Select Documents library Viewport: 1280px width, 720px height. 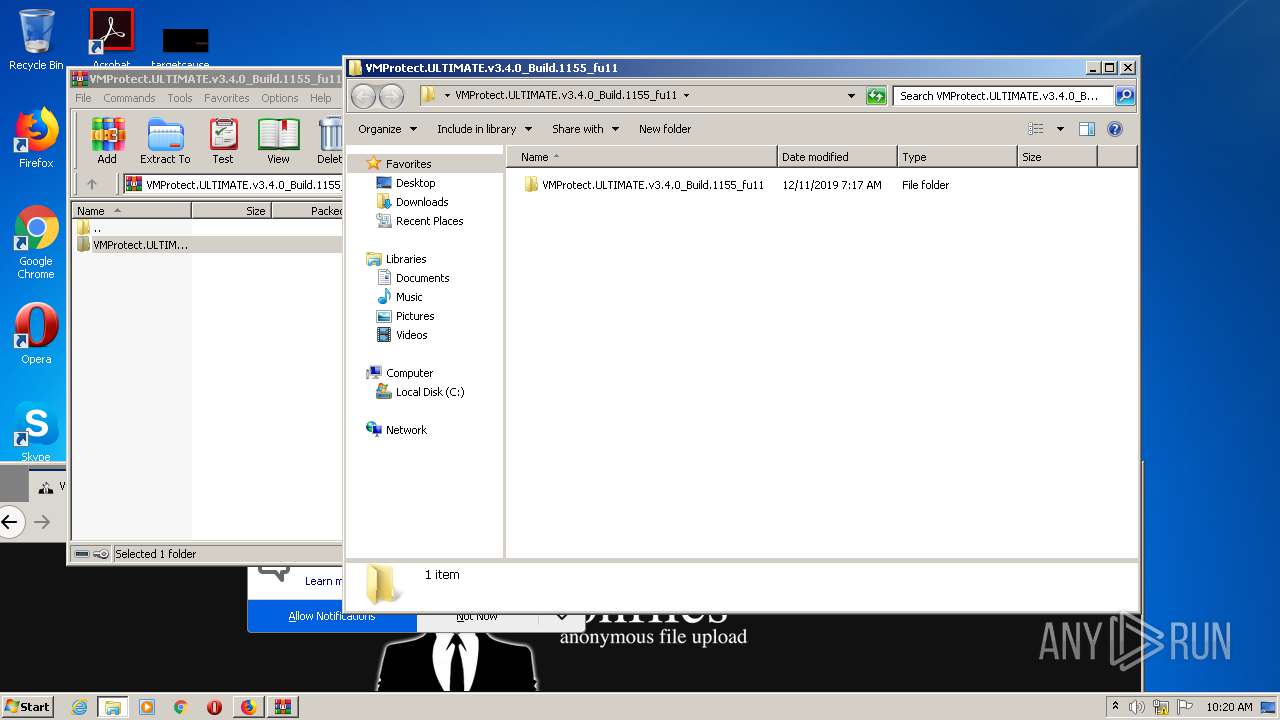pyautogui.click(x=422, y=278)
